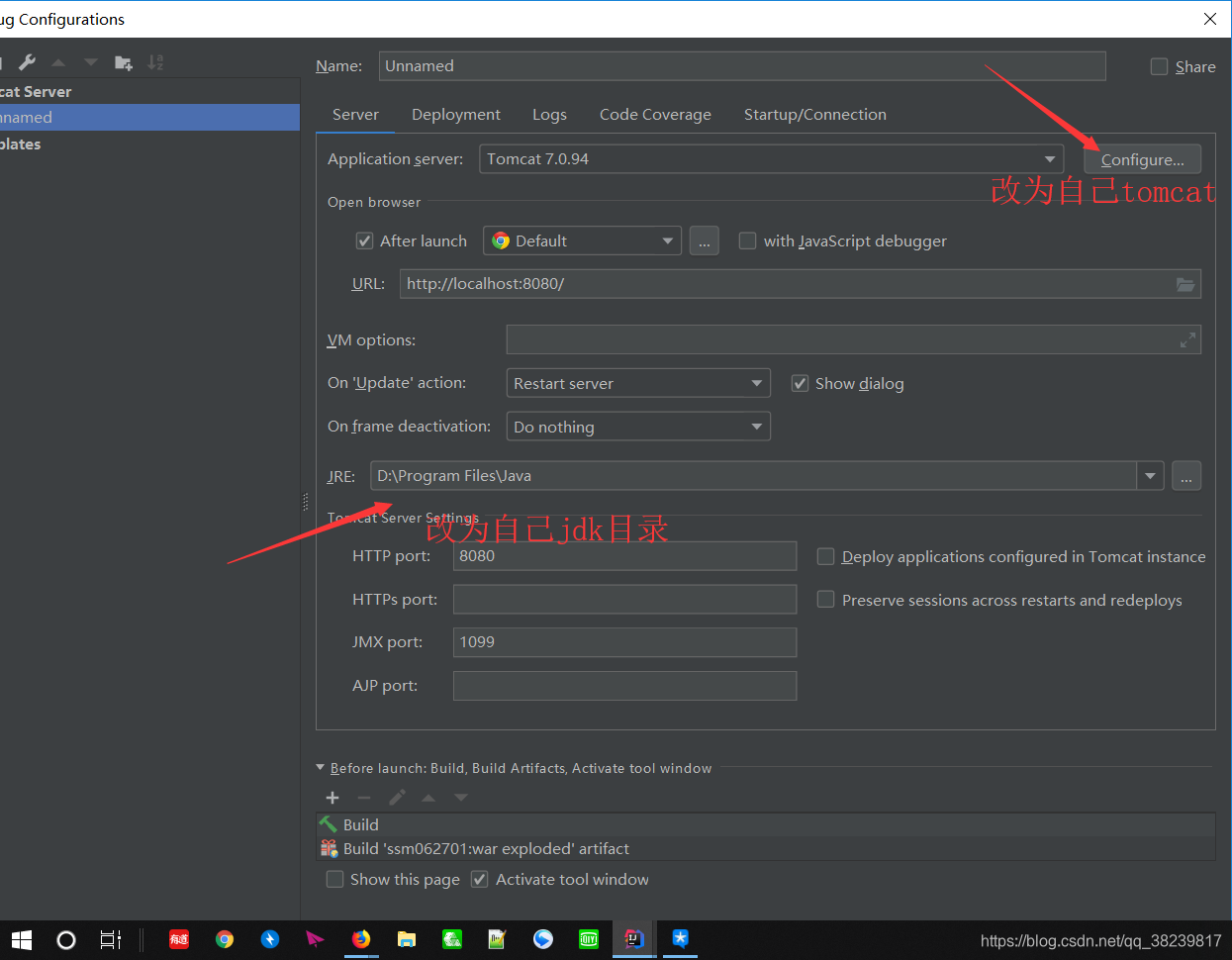Move before-launch task up arrow
The image size is (1232, 960).
tap(428, 798)
